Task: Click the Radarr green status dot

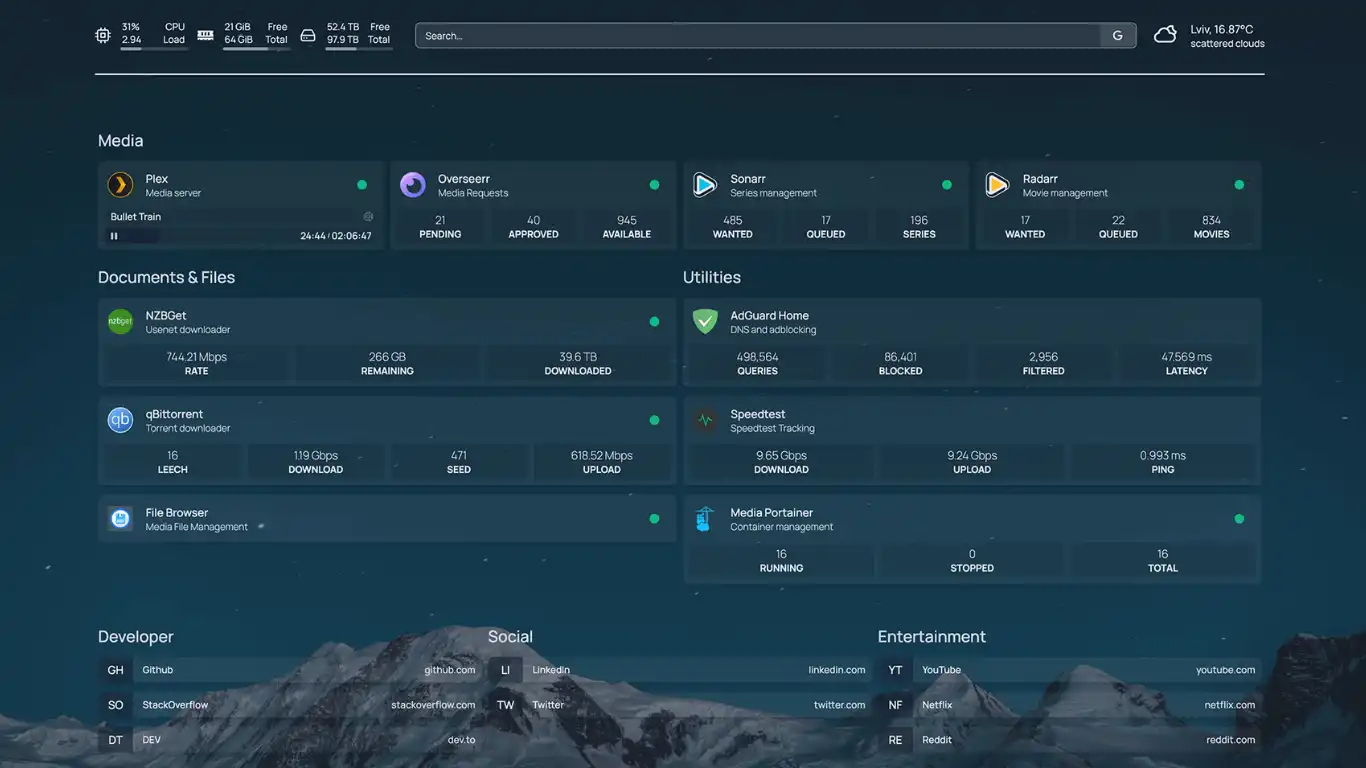Action: point(1239,185)
